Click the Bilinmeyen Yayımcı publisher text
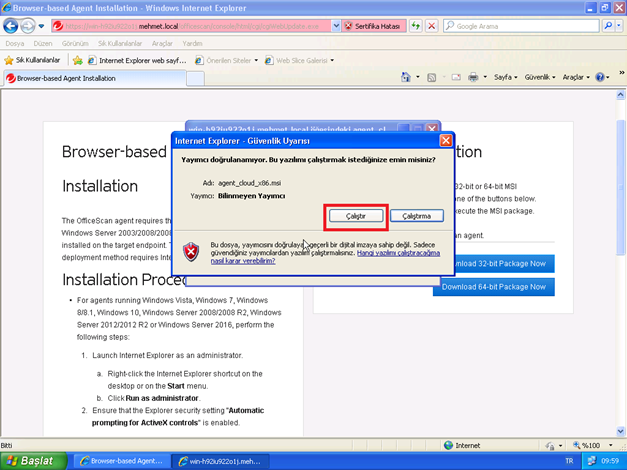The height and width of the screenshot is (470, 627). tap(252, 196)
